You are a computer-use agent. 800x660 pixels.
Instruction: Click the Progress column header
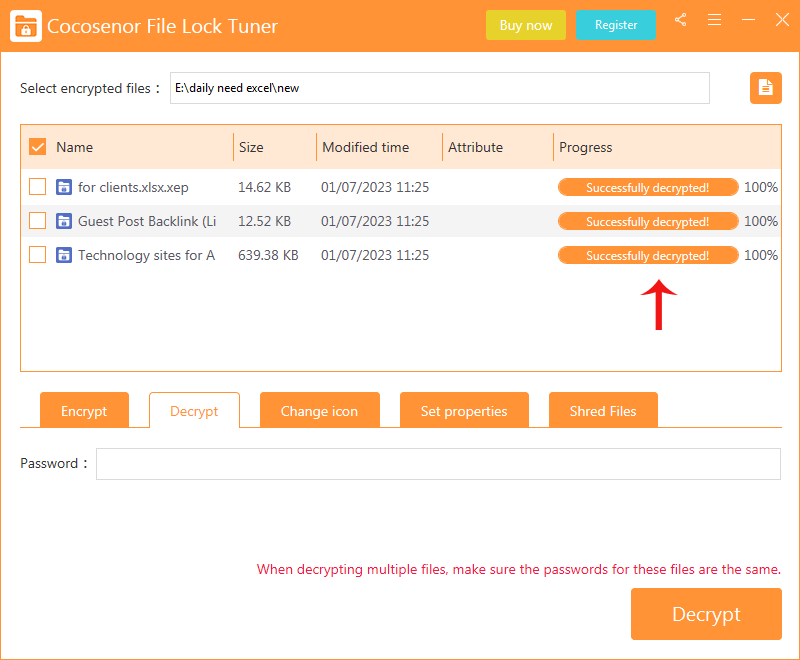tap(585, 147)
